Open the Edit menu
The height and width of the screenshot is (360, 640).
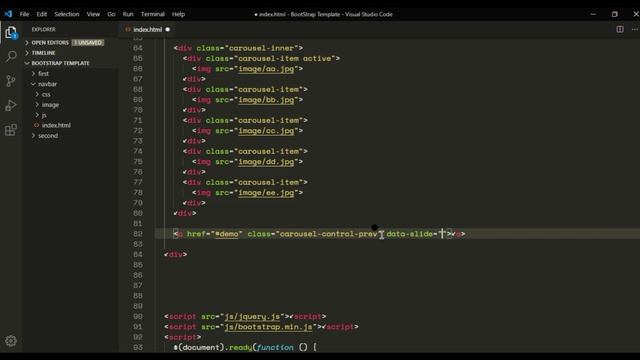coord(42,14)
